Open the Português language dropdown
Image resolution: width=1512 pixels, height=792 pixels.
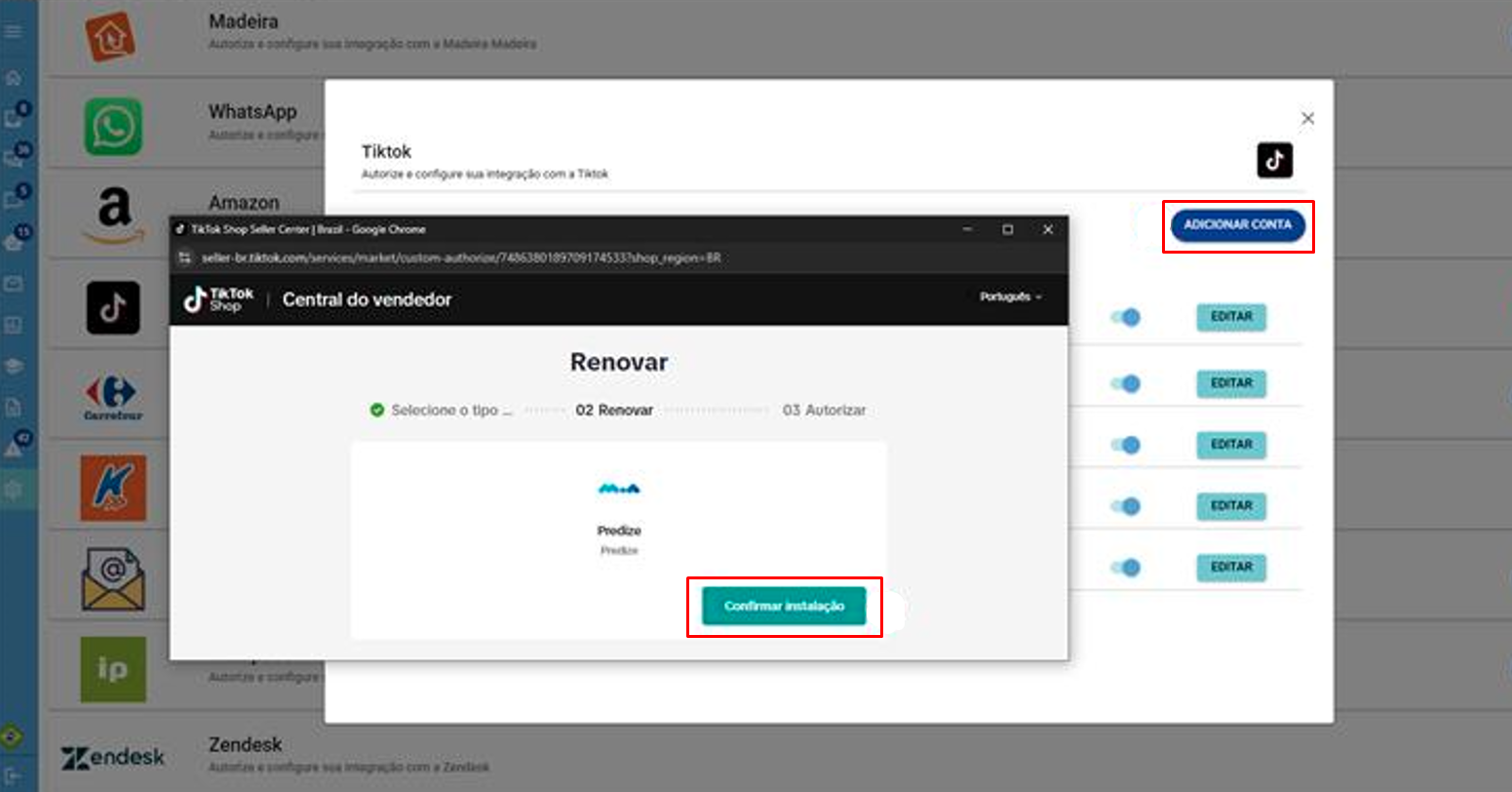[x=1011, y=297]
